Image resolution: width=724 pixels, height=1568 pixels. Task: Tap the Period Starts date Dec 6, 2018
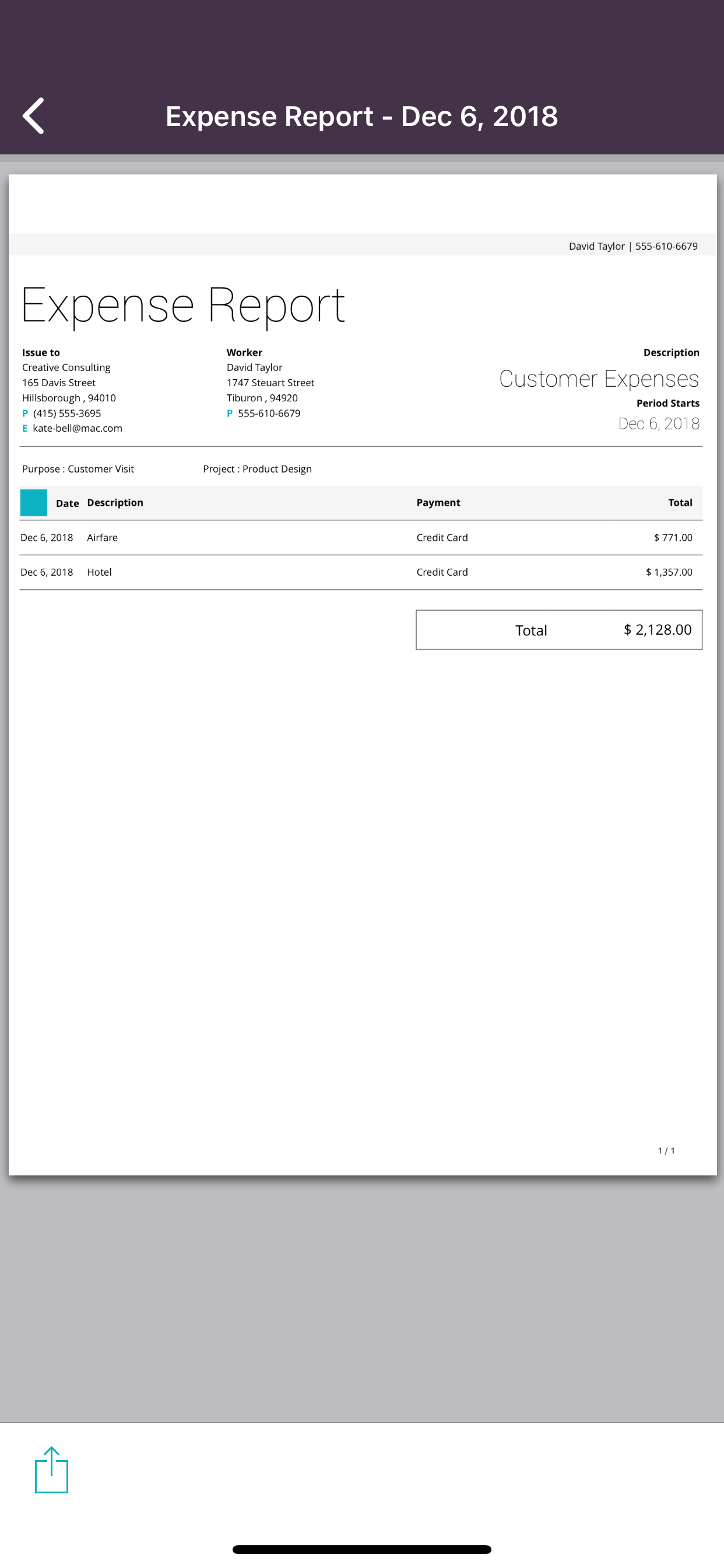point(658,423)
